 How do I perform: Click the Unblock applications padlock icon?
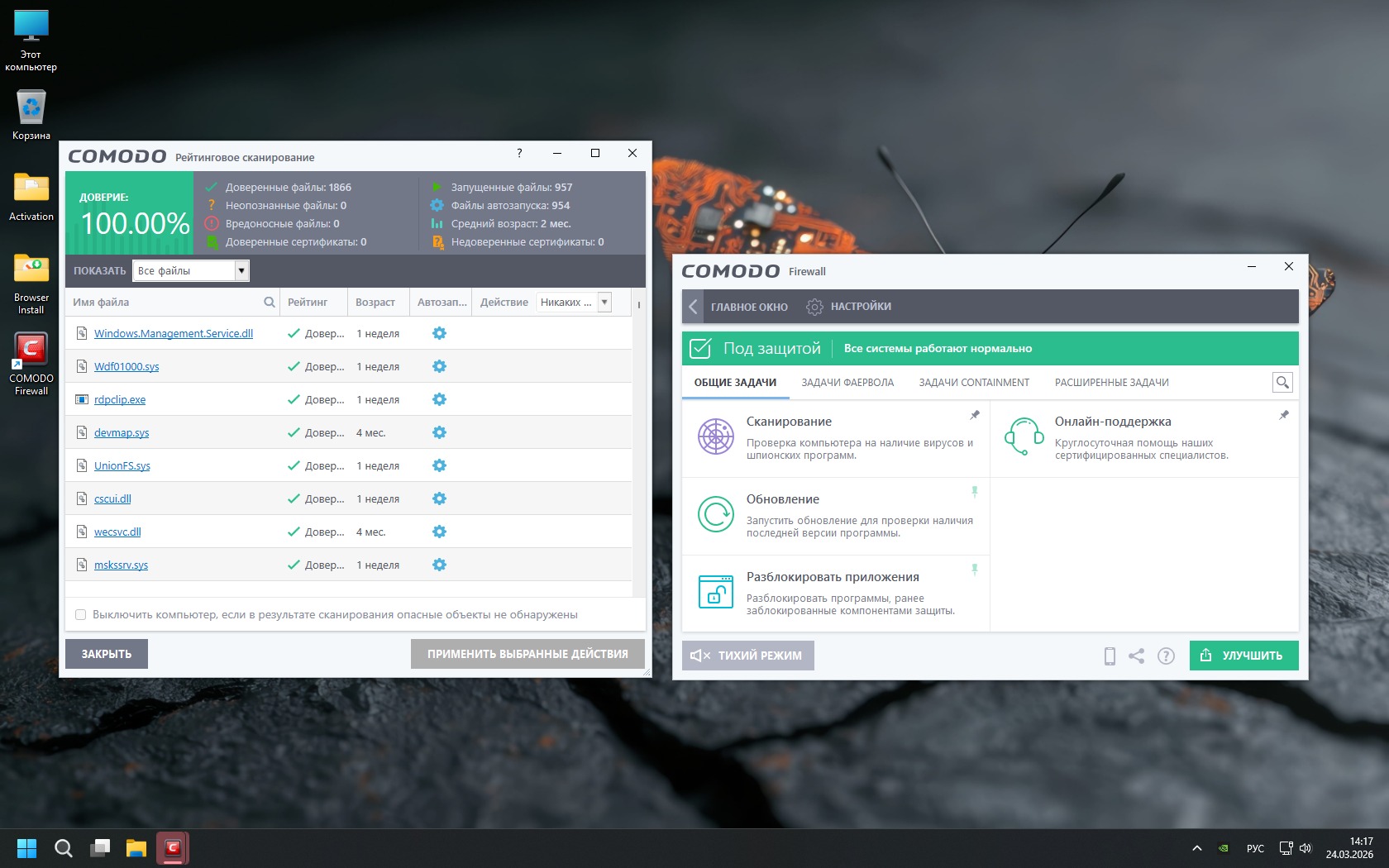tap(715, 591)
